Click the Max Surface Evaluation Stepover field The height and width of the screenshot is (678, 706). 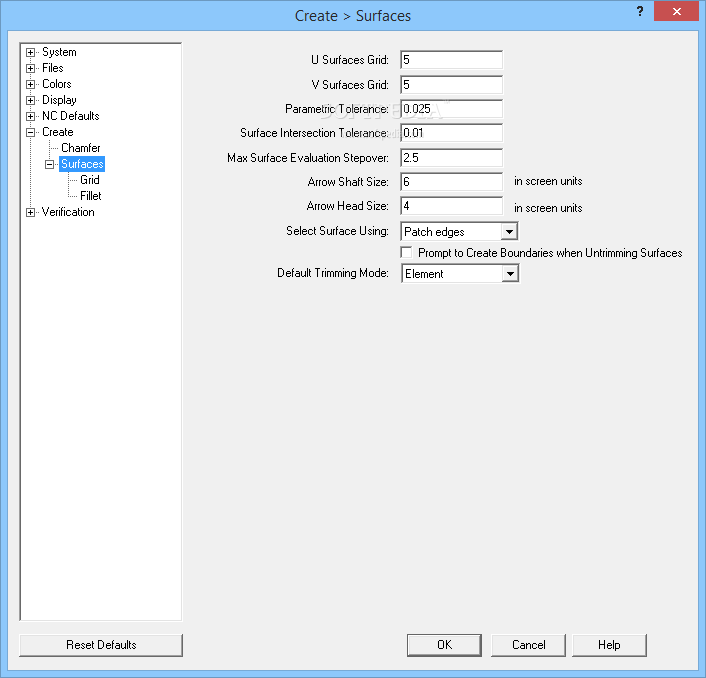(451, 158)
